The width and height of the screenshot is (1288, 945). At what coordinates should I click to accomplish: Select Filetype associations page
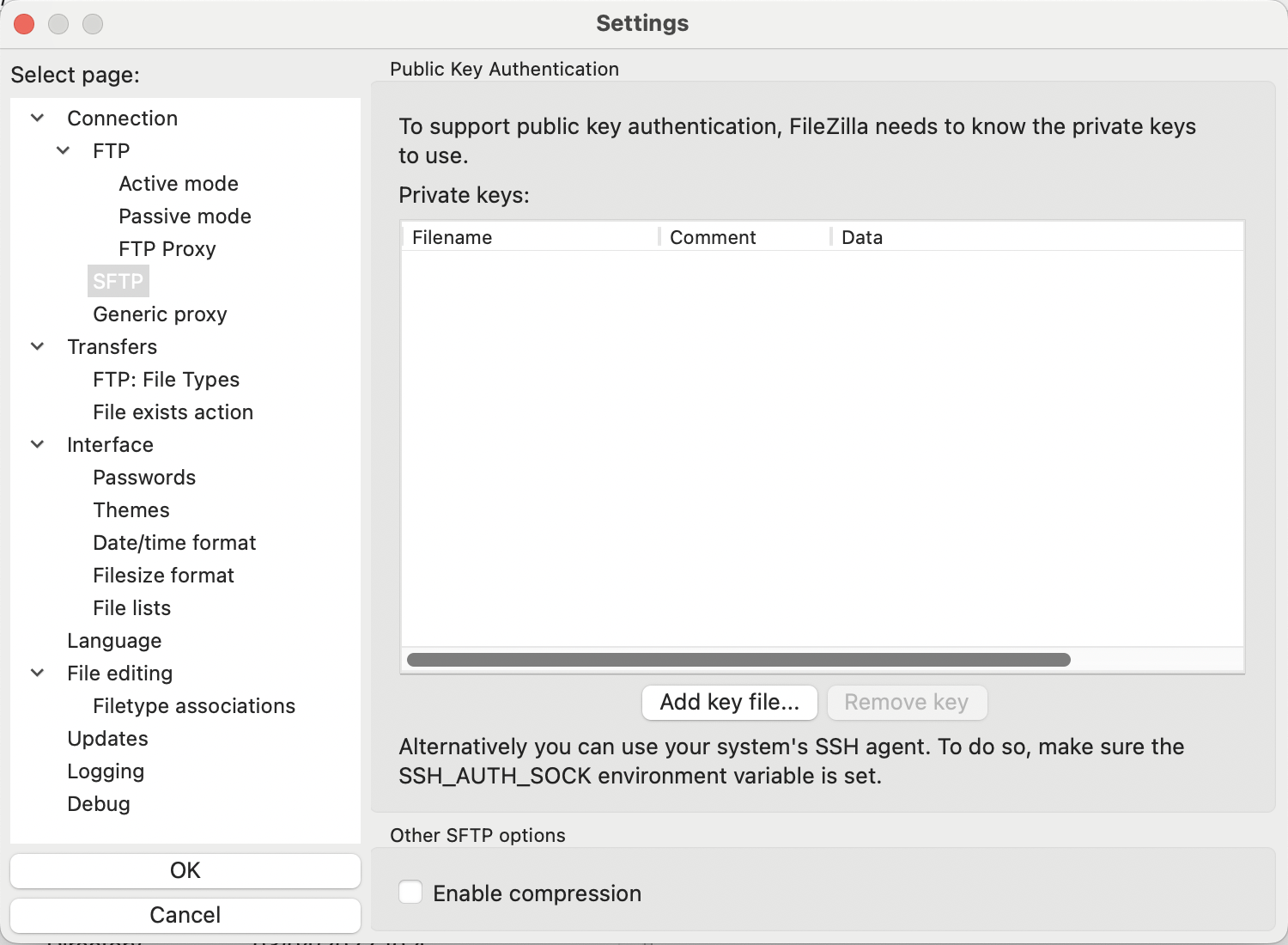pos(194,706)
